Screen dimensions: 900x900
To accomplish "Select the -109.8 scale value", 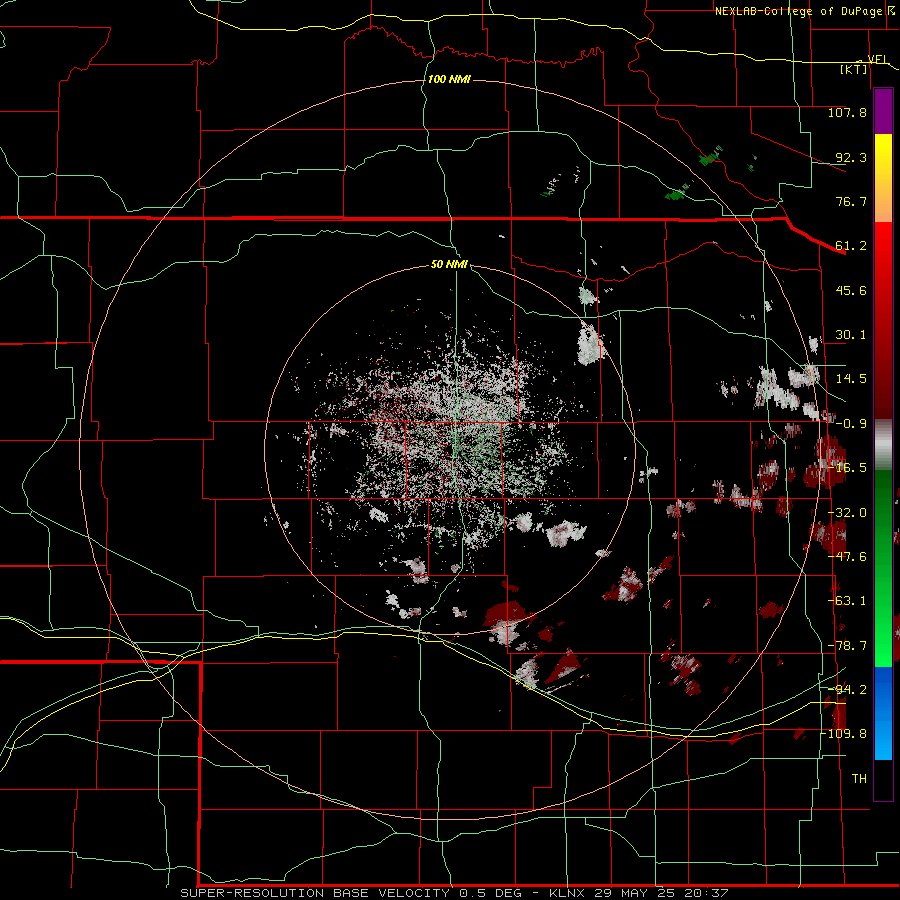I will pos(844,734).
